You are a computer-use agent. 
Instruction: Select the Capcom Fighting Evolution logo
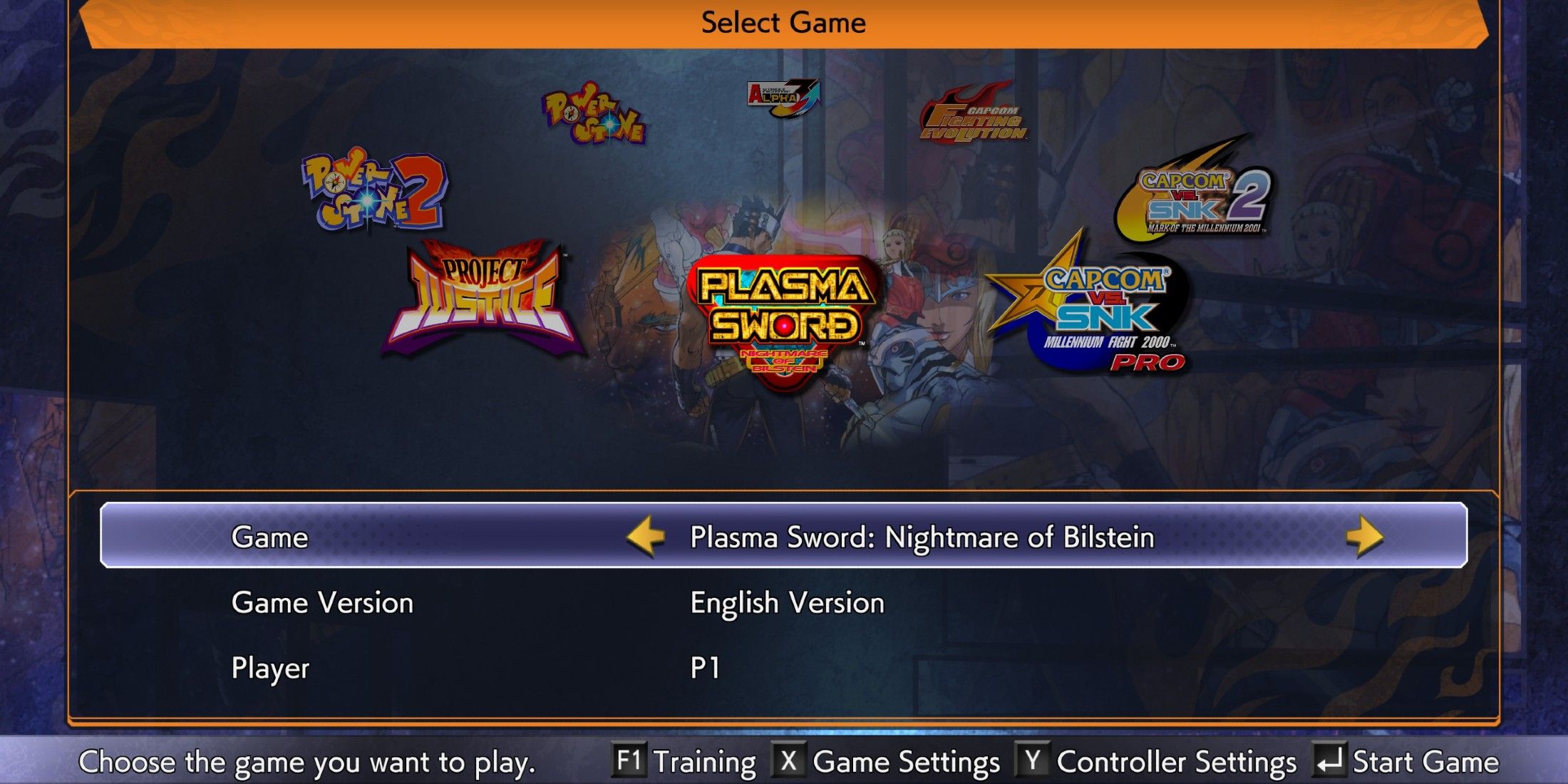coord(974,113)
